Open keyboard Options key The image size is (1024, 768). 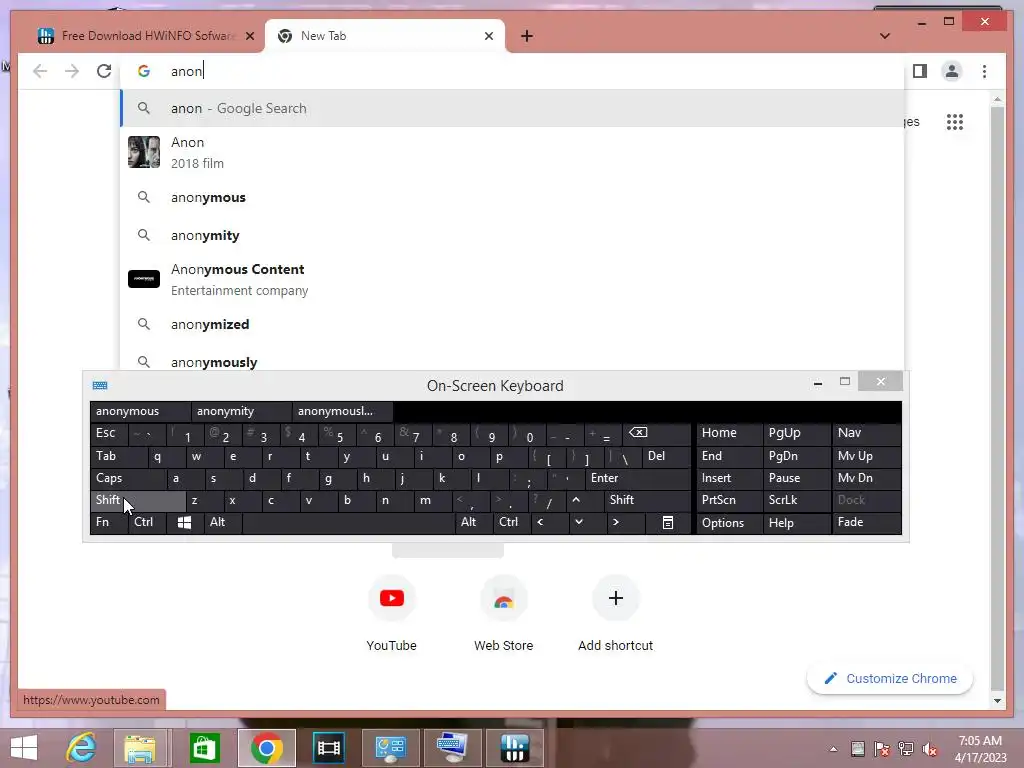(x=729, y=522)
